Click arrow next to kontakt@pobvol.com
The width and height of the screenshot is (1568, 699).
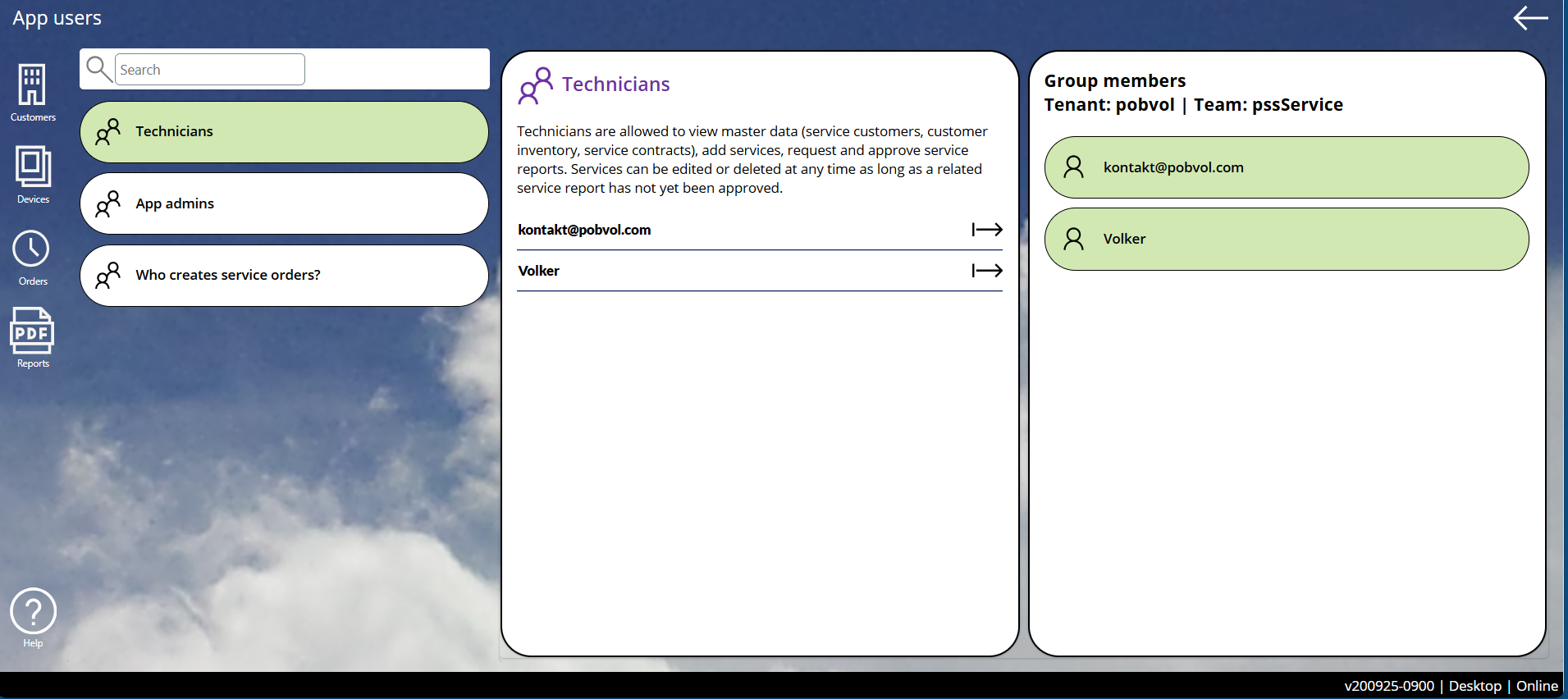point(986,230)
